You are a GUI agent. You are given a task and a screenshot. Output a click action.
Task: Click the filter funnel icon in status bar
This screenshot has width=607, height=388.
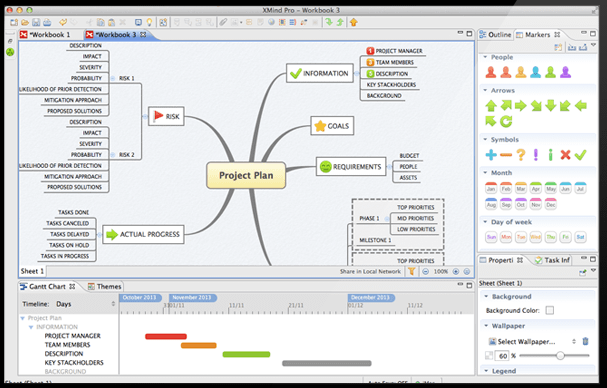(x=412, y=271)
